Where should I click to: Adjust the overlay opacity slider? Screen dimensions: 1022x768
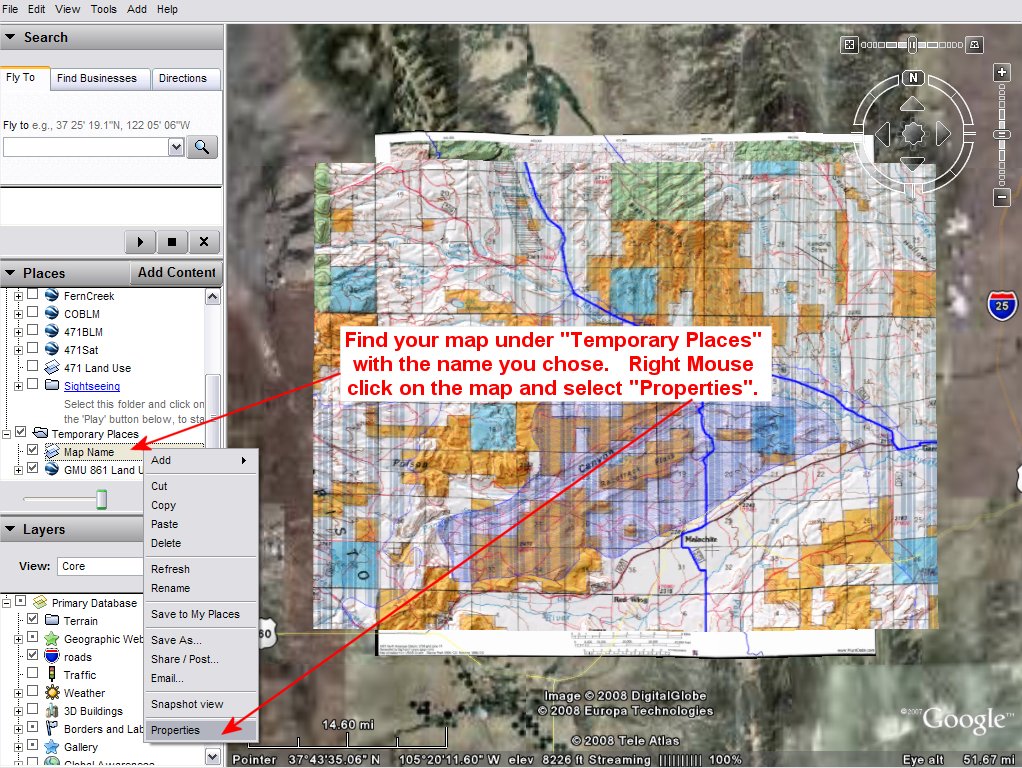coord(101,499)
